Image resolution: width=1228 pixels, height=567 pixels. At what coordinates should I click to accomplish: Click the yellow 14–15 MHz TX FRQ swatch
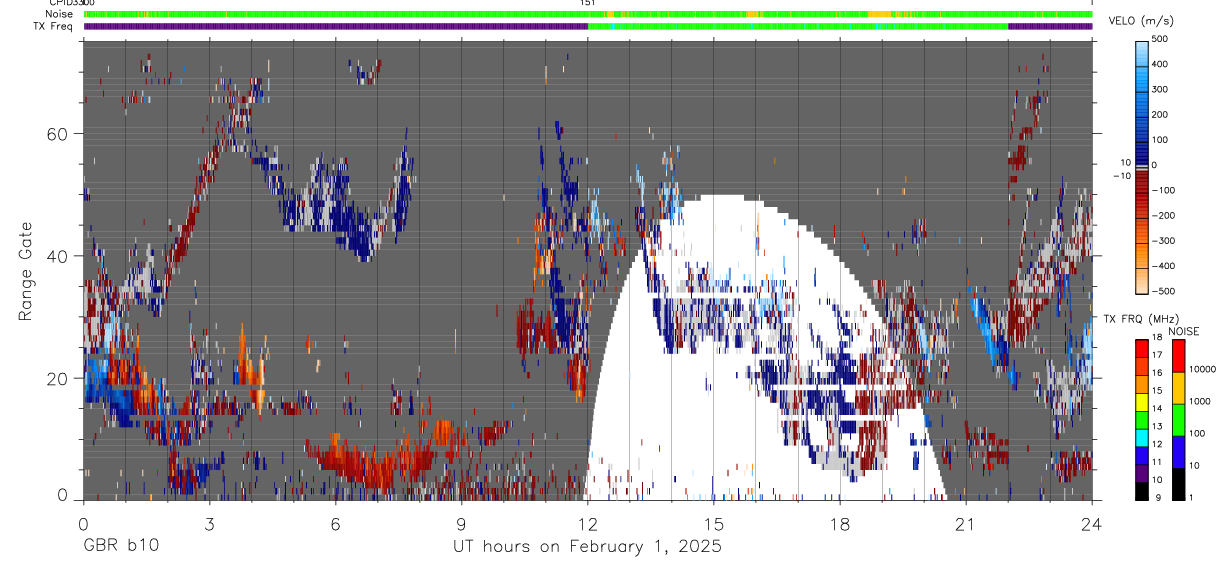[x=1142, y=402]
